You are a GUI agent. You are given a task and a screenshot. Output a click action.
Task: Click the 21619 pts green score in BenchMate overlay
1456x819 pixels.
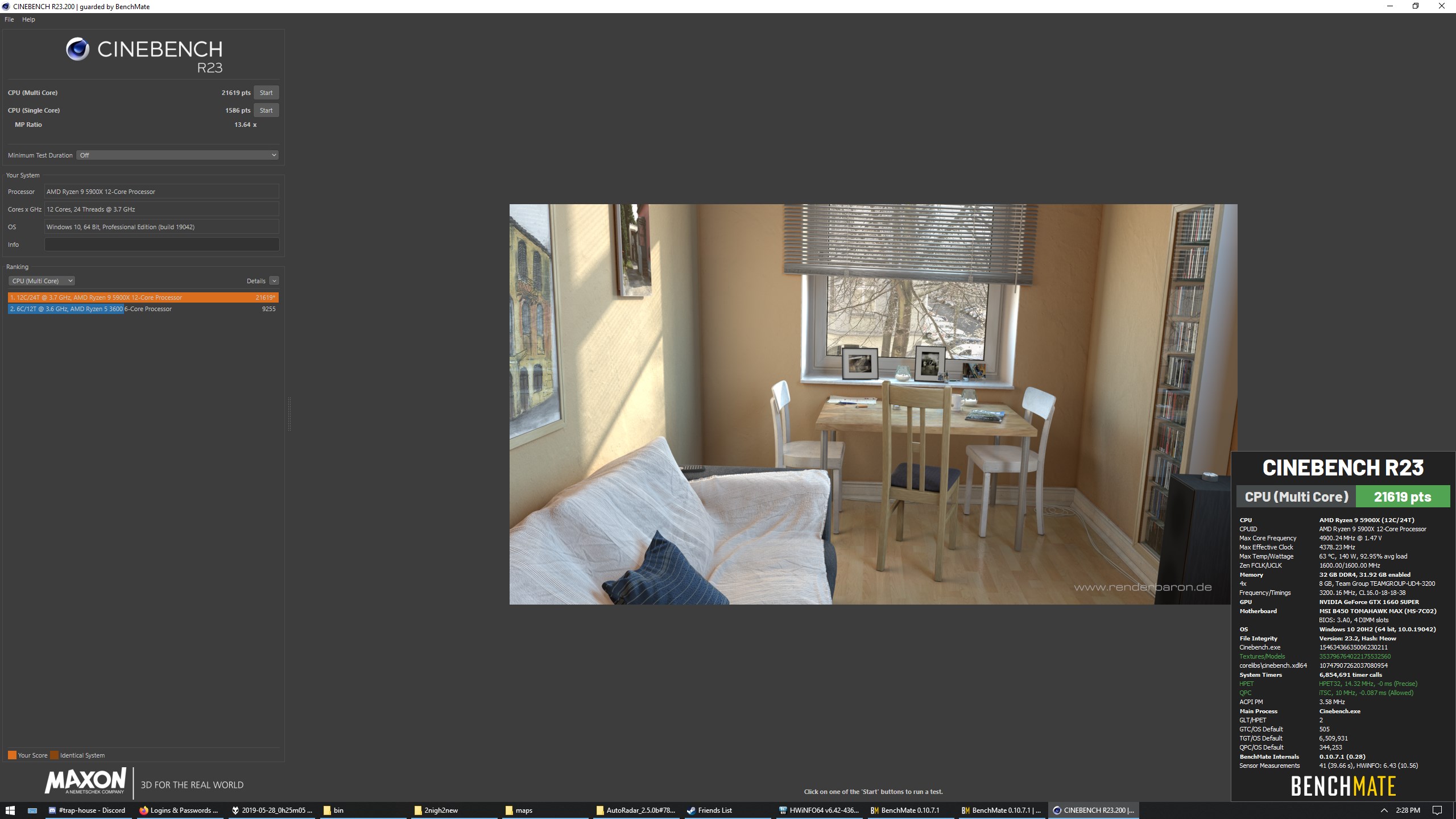tap(1403, 497)
